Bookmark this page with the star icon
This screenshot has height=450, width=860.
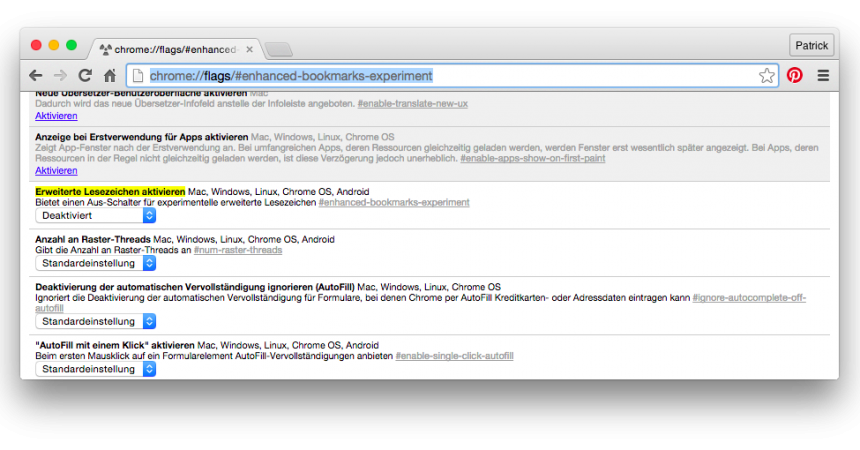point(767,76)
